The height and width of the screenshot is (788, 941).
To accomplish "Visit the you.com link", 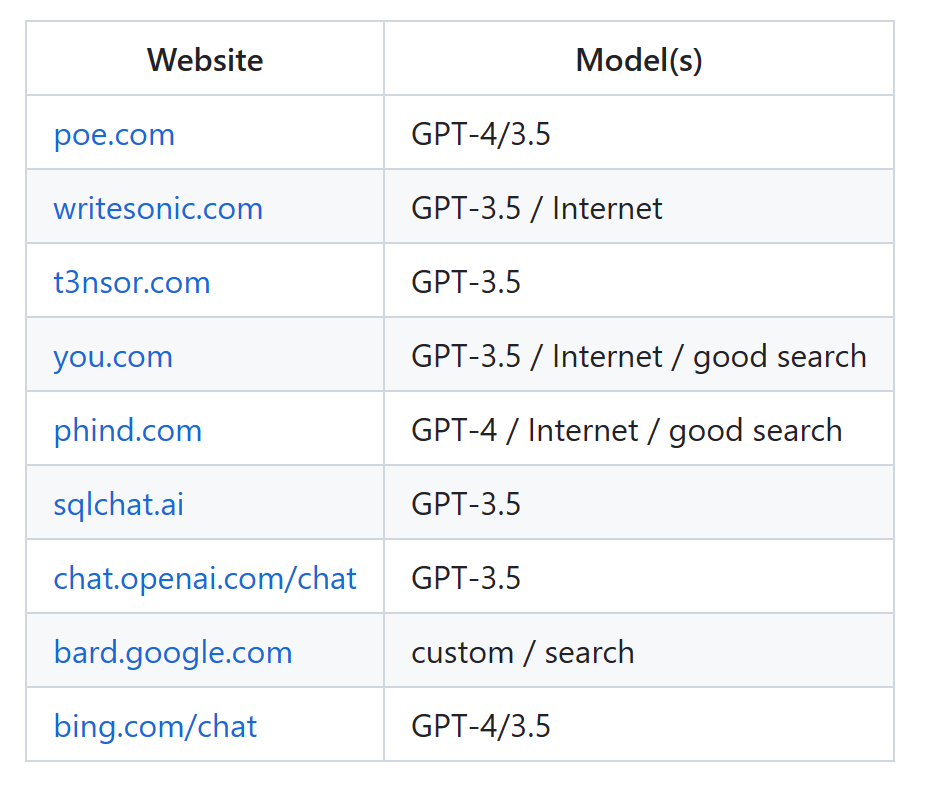I will (113, 358).
